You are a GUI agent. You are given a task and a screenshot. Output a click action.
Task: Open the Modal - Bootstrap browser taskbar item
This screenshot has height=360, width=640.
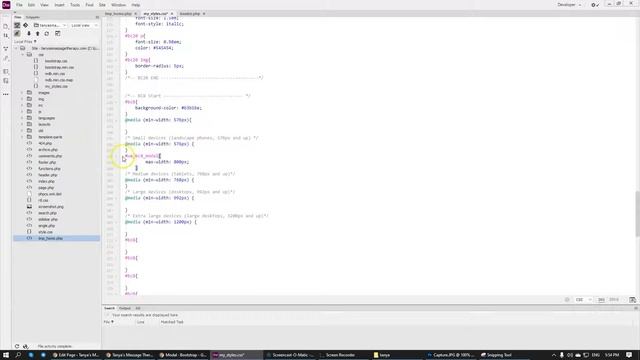pyautogui.click(x=183, y=355)
